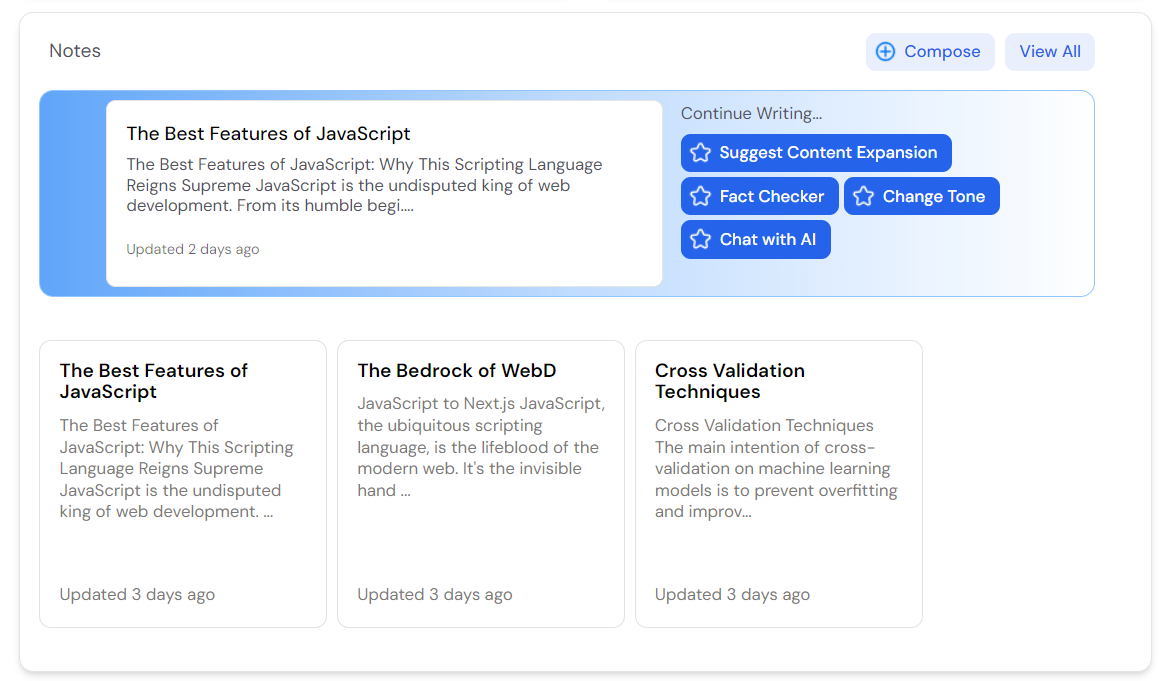1162x681 pixels.
Task: Click the "Continue Writing..." label
Action: pyautogui.click(x=751, y=114)
